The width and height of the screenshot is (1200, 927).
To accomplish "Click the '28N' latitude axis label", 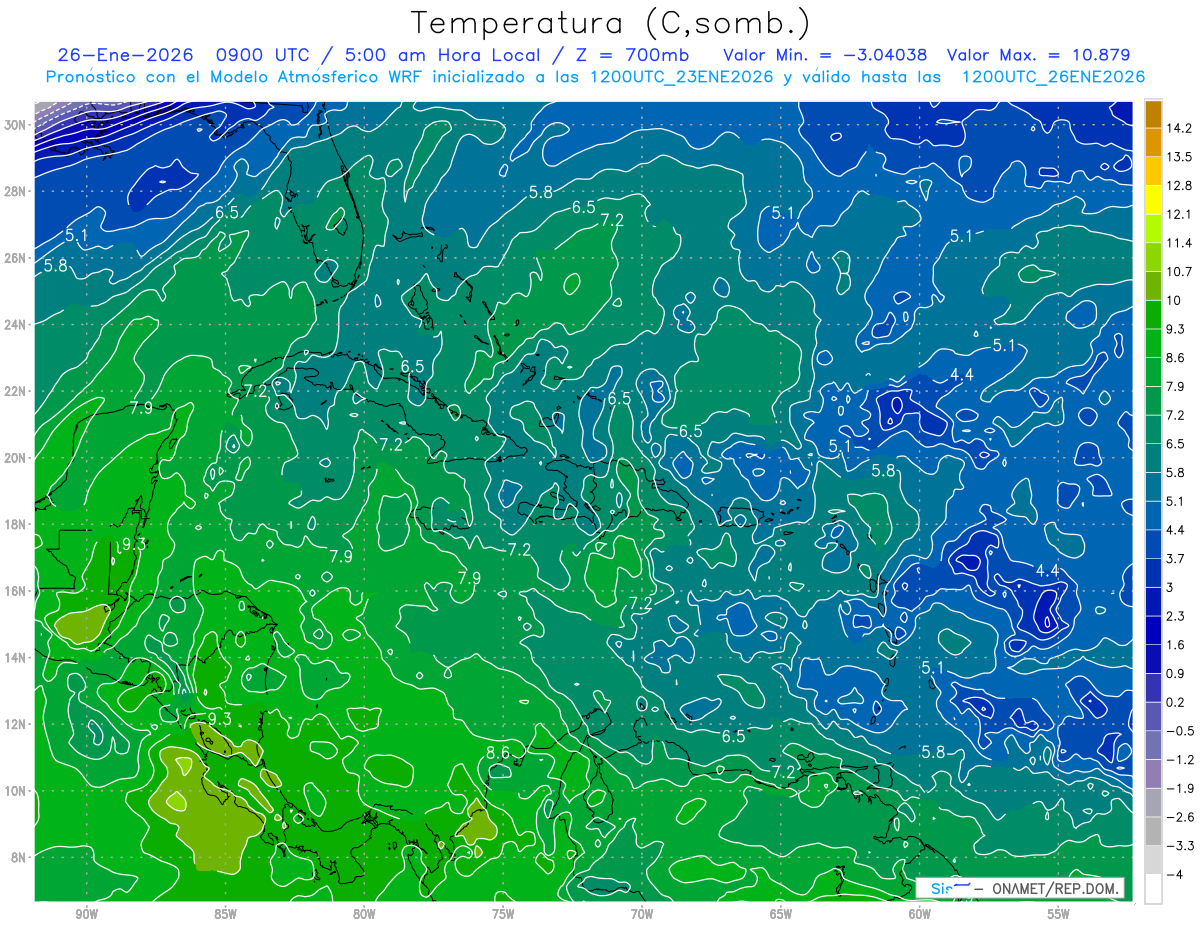I will pos(15,191).
